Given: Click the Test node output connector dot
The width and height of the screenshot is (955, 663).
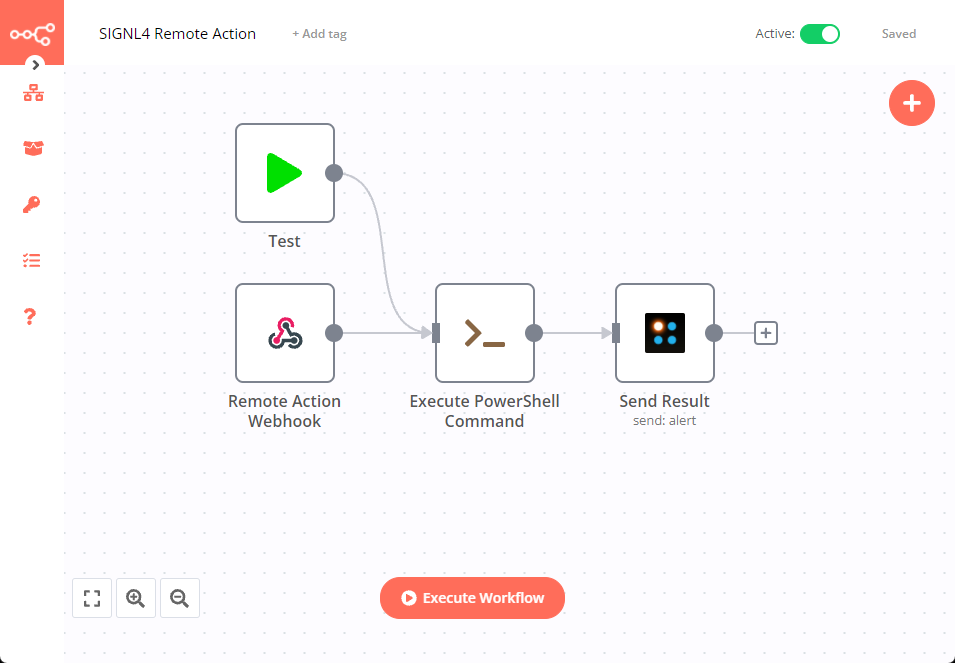Looking at the screenshot, I should 334,173.
